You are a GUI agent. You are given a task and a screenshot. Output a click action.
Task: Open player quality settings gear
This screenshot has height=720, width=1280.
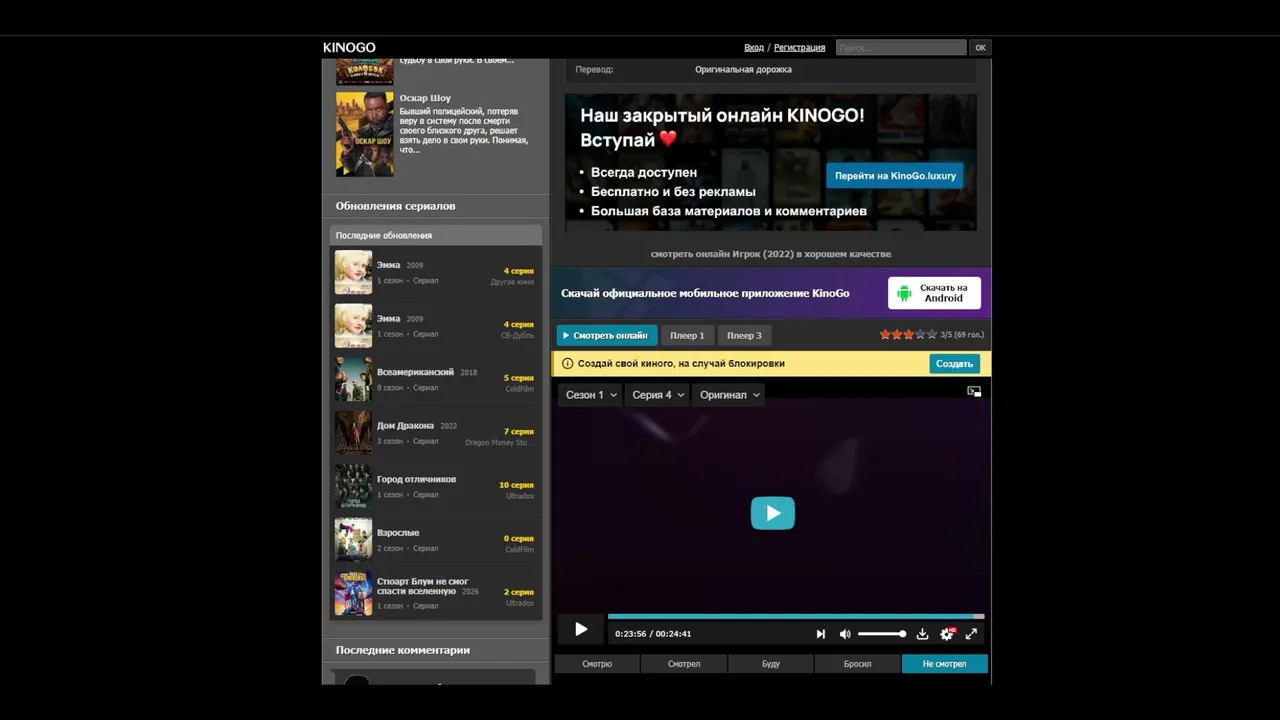click(x=947, y=634)
